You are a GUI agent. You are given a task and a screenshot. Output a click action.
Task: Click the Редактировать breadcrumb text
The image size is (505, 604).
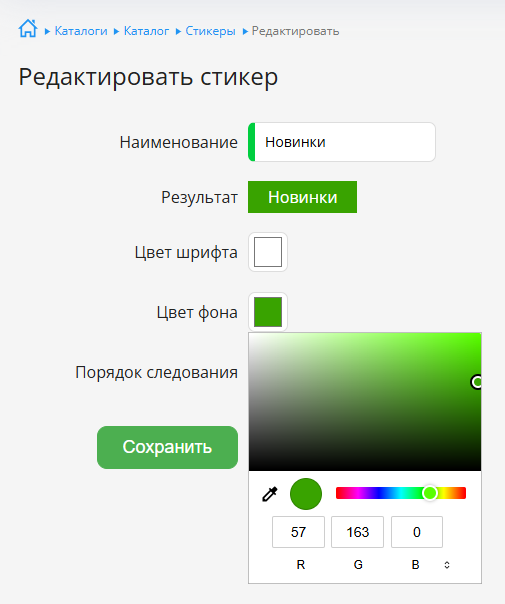point(295,31)
